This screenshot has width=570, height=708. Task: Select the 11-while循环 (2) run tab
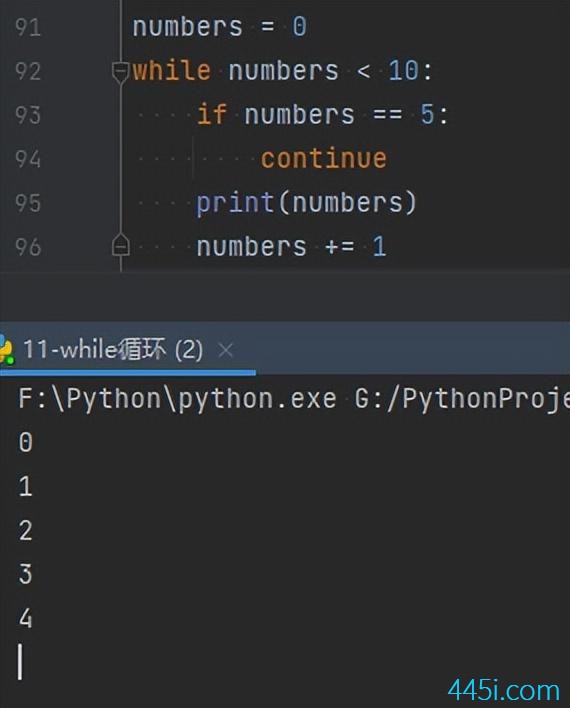[x=113, y=349]
